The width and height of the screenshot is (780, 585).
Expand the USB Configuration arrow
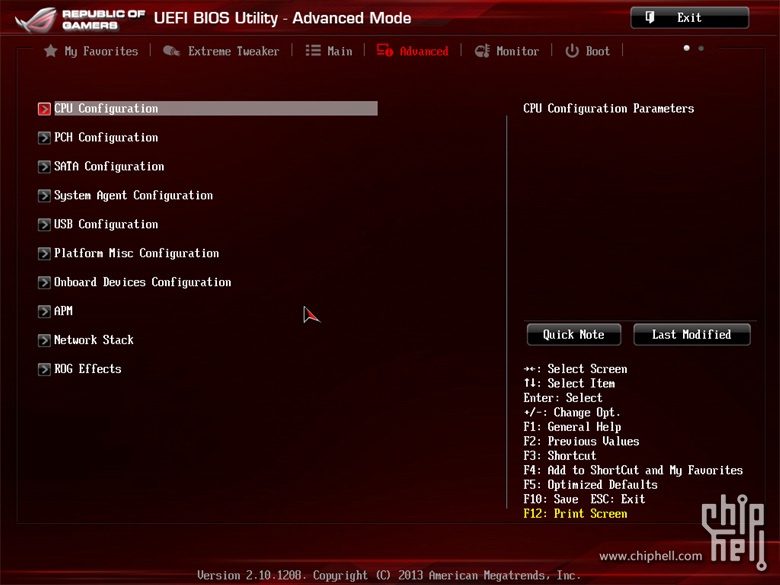coord(44,224)
